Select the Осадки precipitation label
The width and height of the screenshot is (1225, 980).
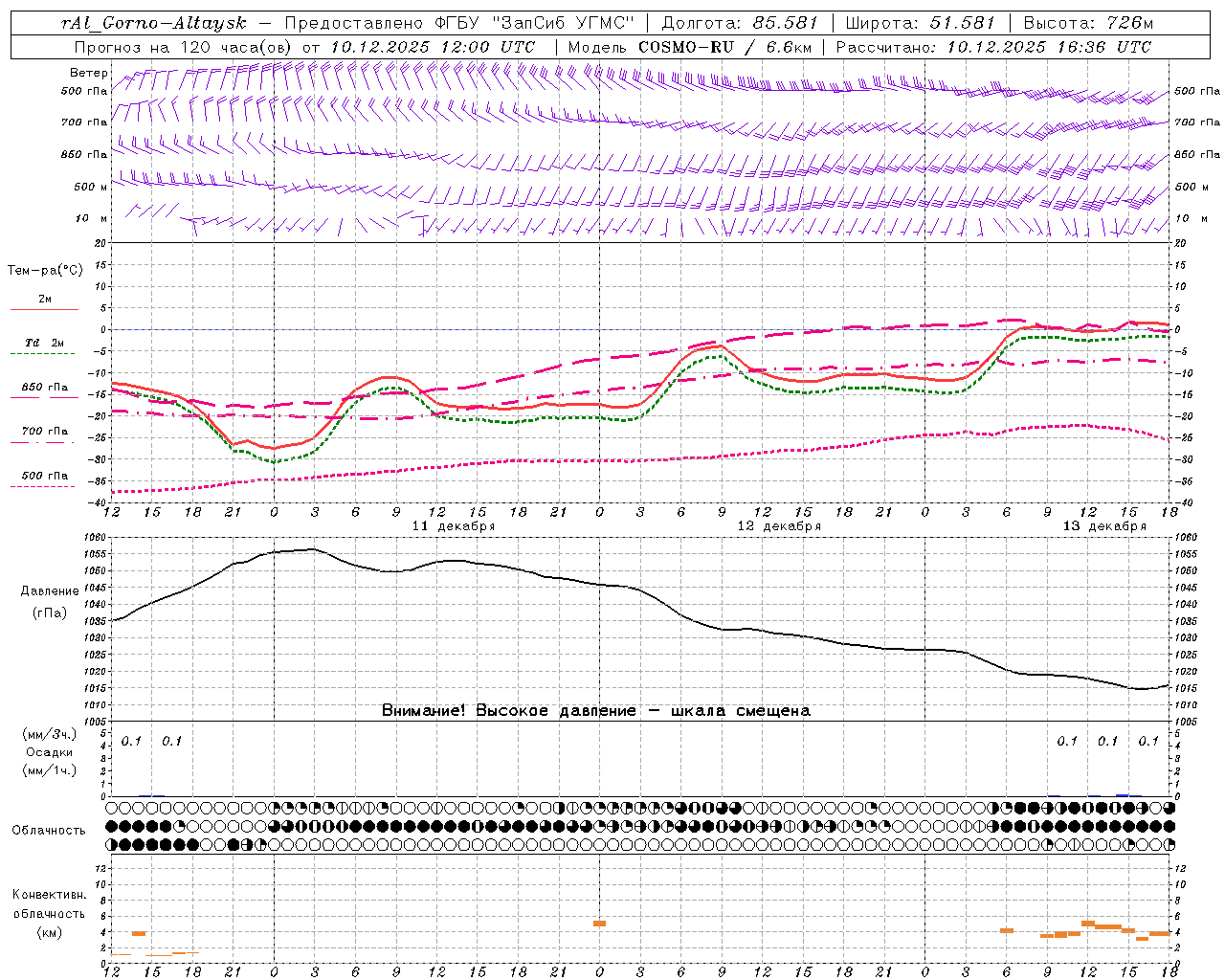click(x=50, y=752)
